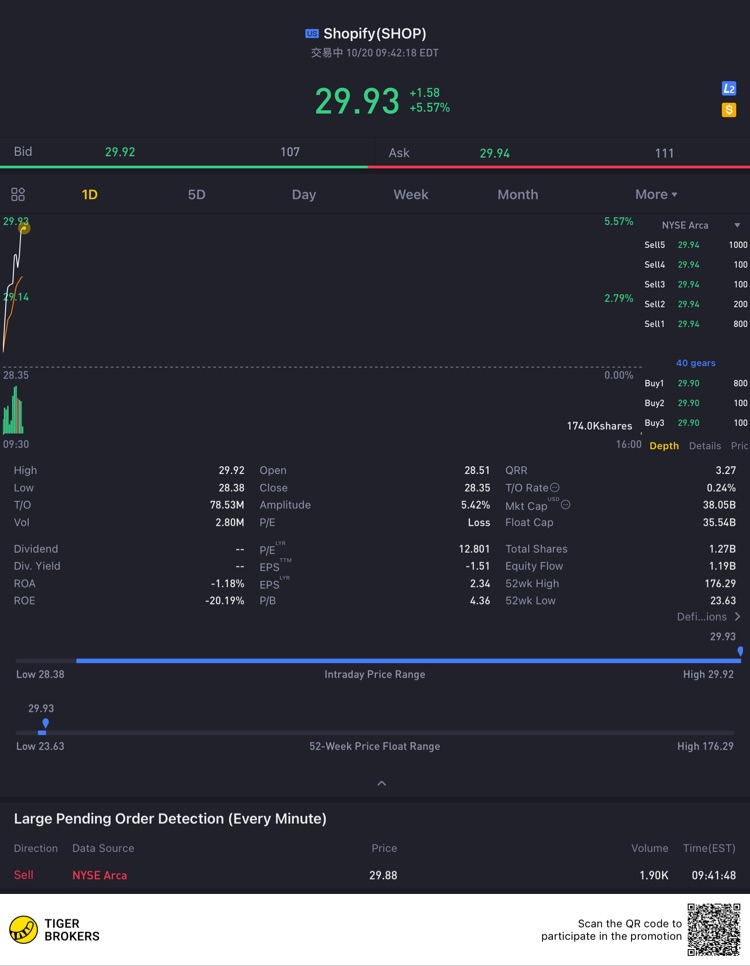Click the NYSE Arca data source entry
Viewport: 750px width, 966px height.
coord(99,875)
